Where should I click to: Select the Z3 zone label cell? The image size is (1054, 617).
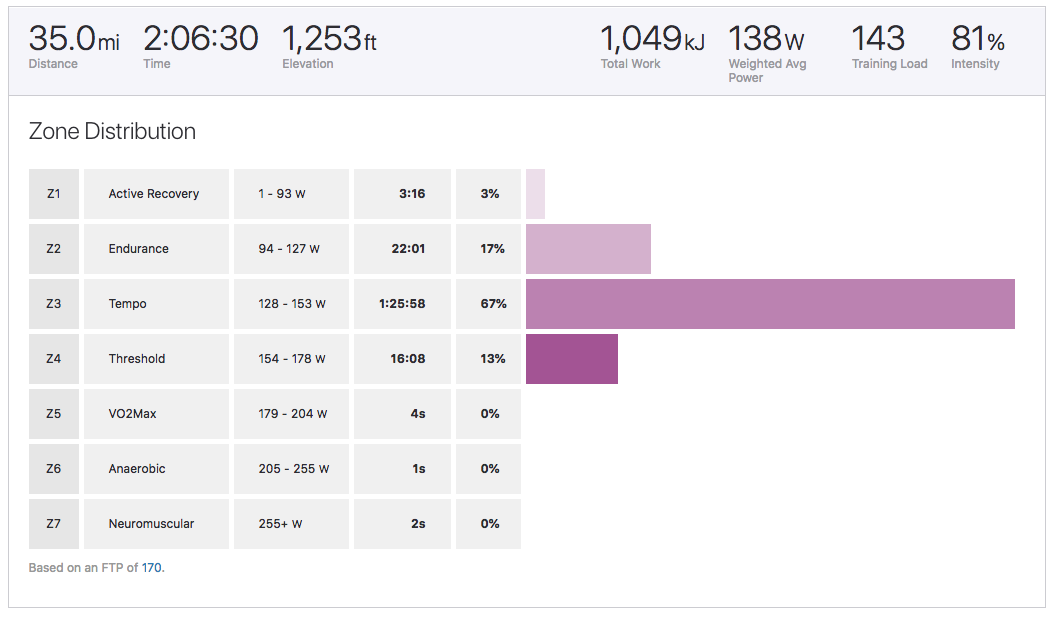[54, 304]
